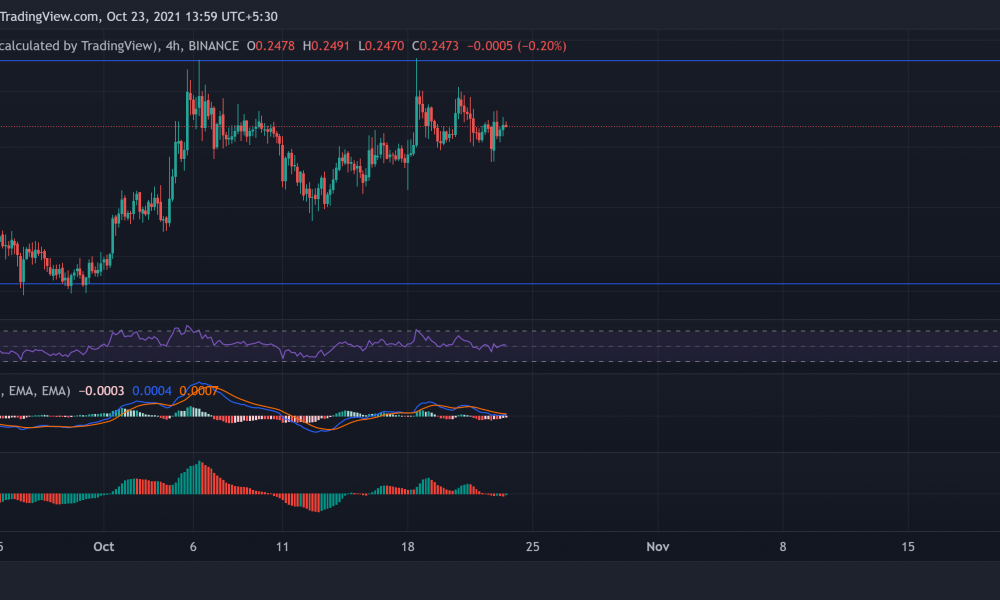
Task: Click the TradingView.com date header text
Action: (138, 17)
